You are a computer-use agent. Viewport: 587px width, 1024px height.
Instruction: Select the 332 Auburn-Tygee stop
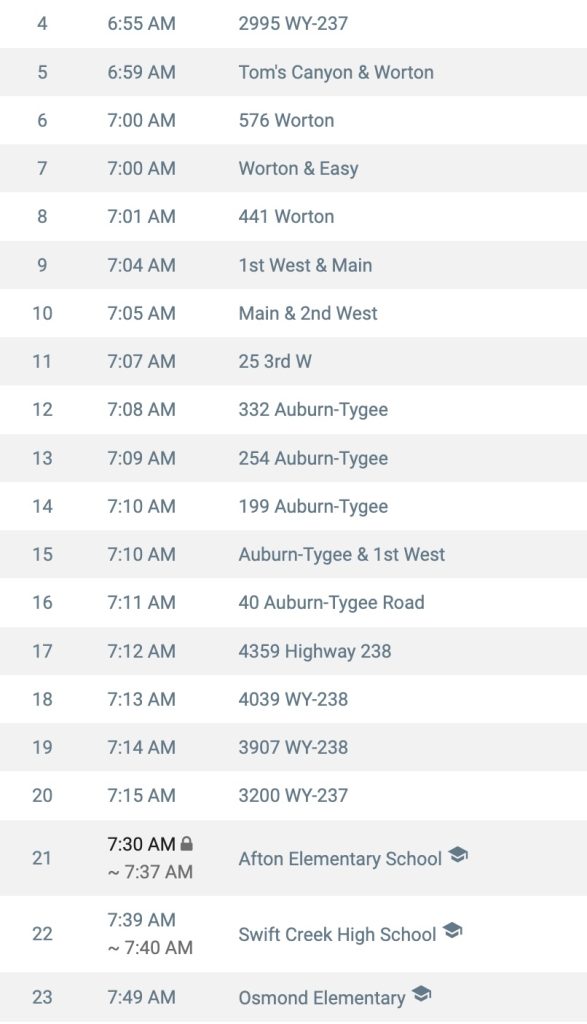[x=293, y=409]
